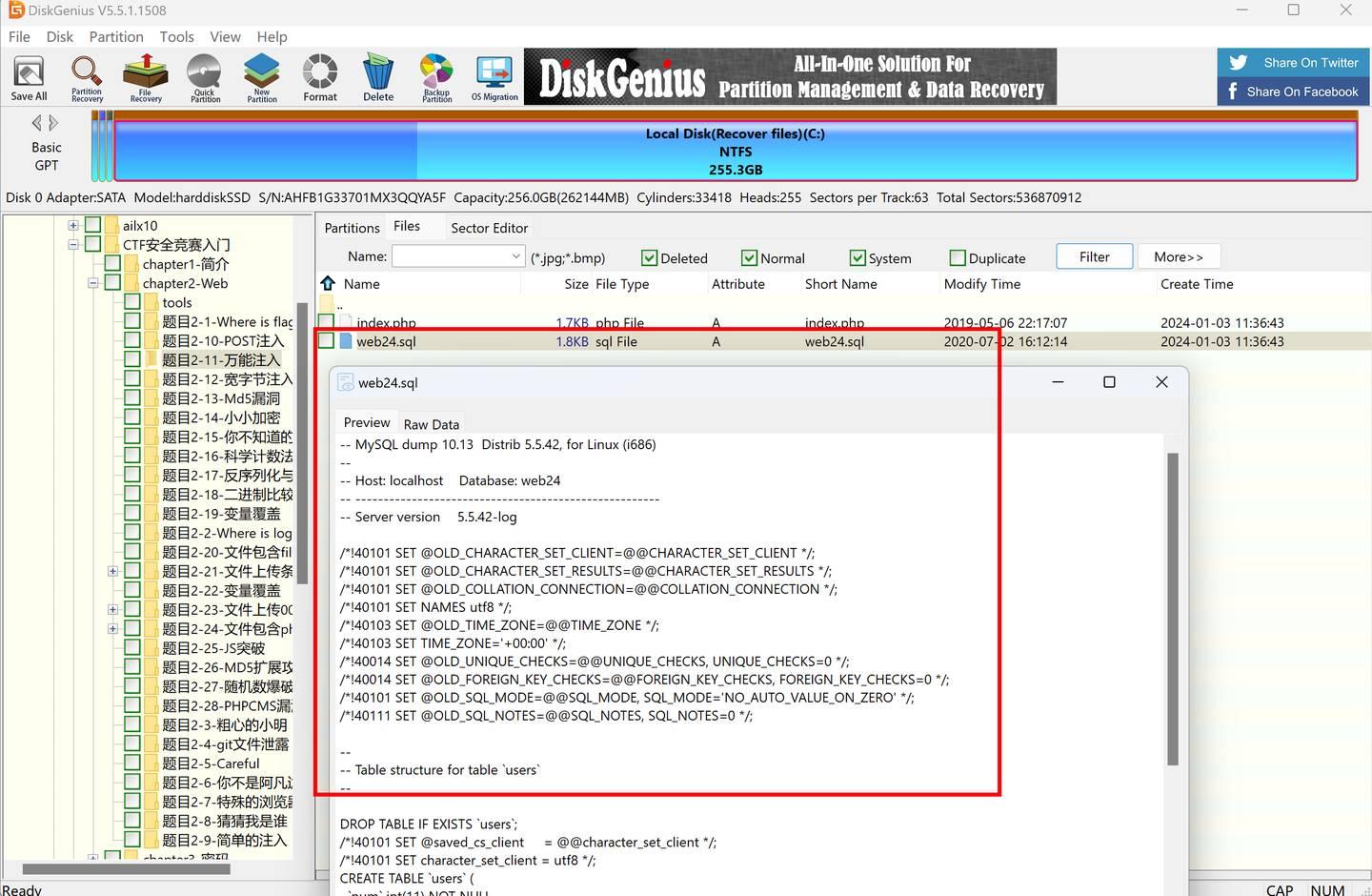Launch the File Recovery tool
Image resolution: width=1372 pixels, height=896 pixels.
(x=146, y=78)
